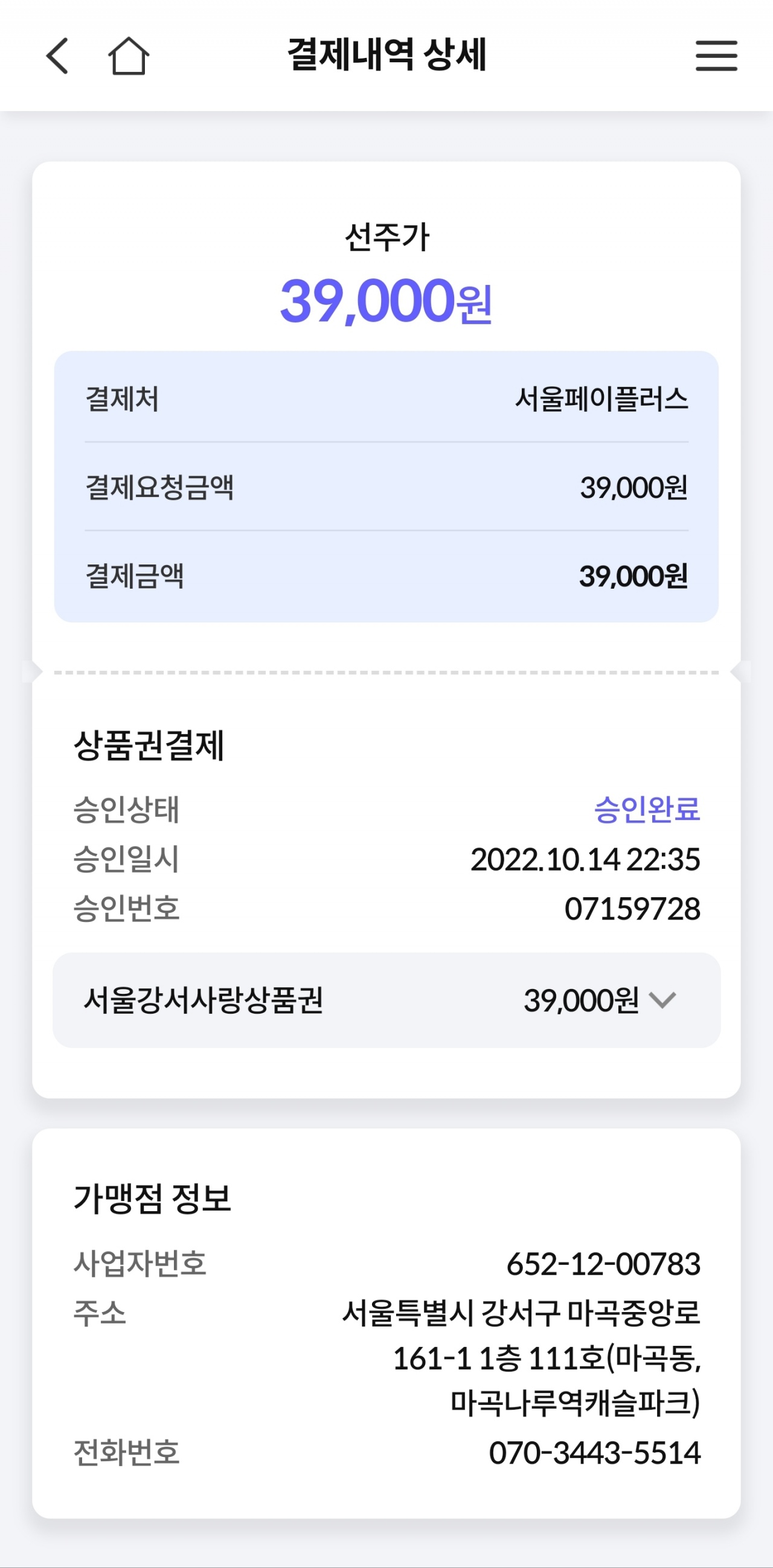
Task: Tap the merchant address text
Action: (521, 1358)
